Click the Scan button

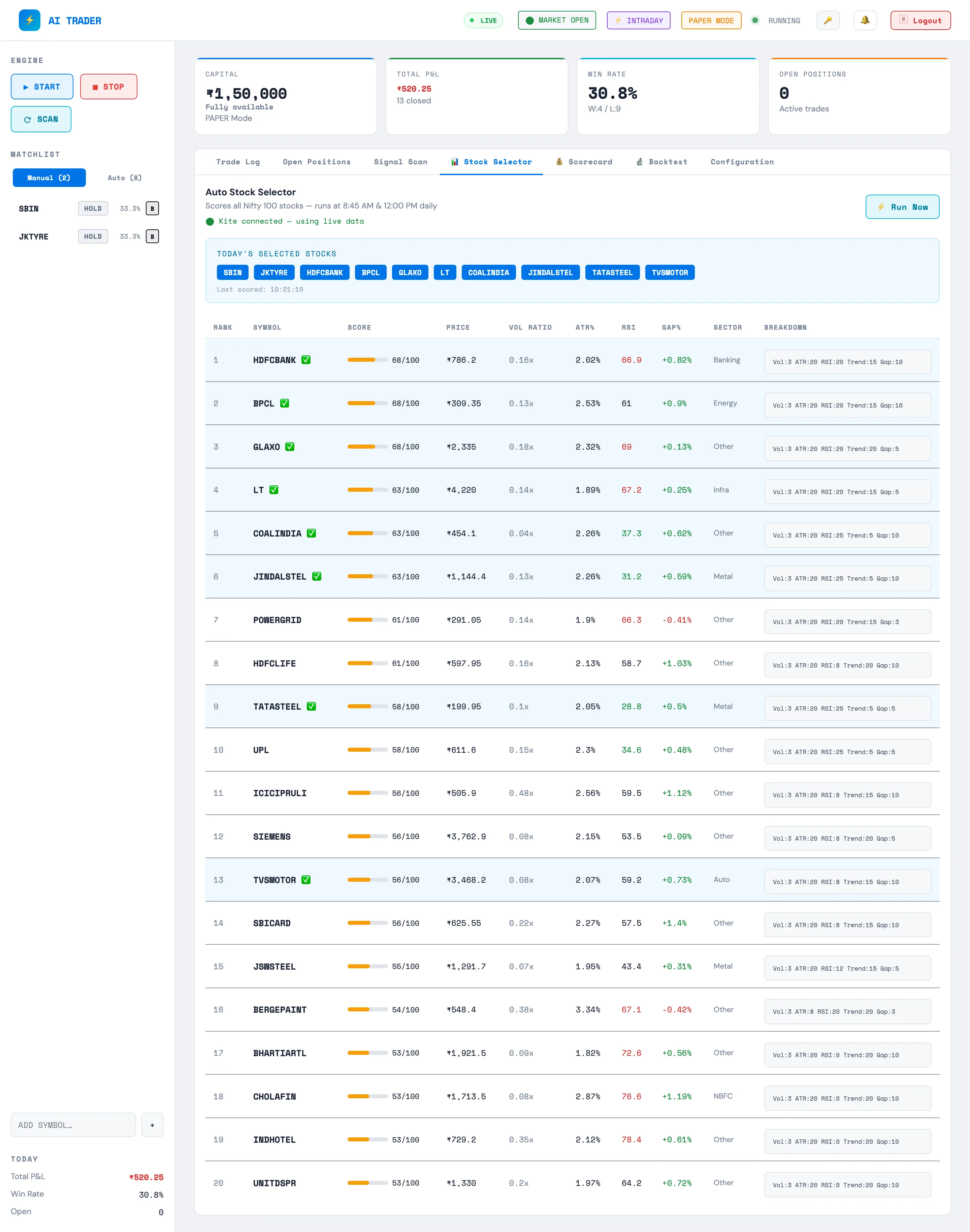pyautogui.click(x=41, y=119)
